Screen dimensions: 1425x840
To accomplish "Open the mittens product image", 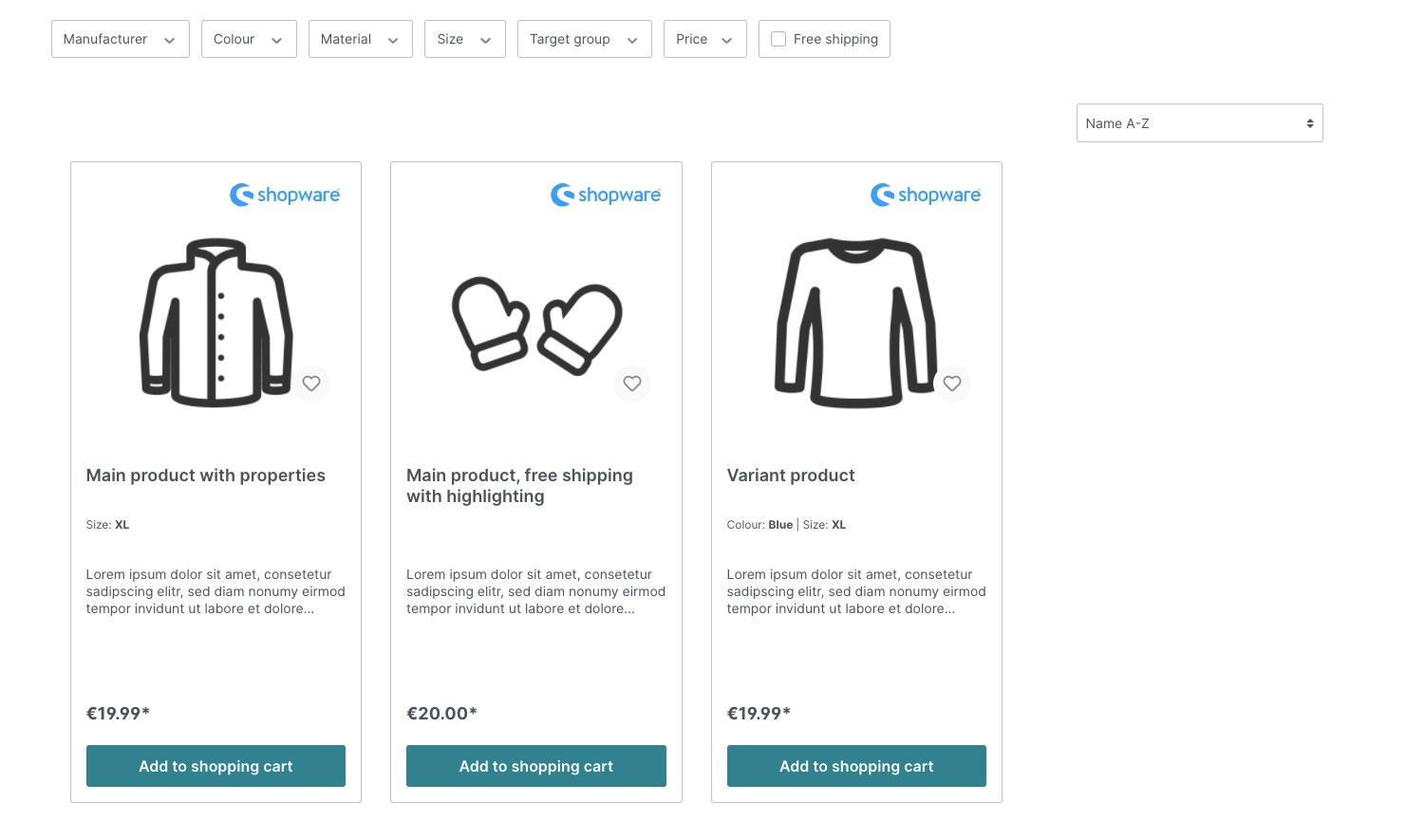I will tap(536, 326).
